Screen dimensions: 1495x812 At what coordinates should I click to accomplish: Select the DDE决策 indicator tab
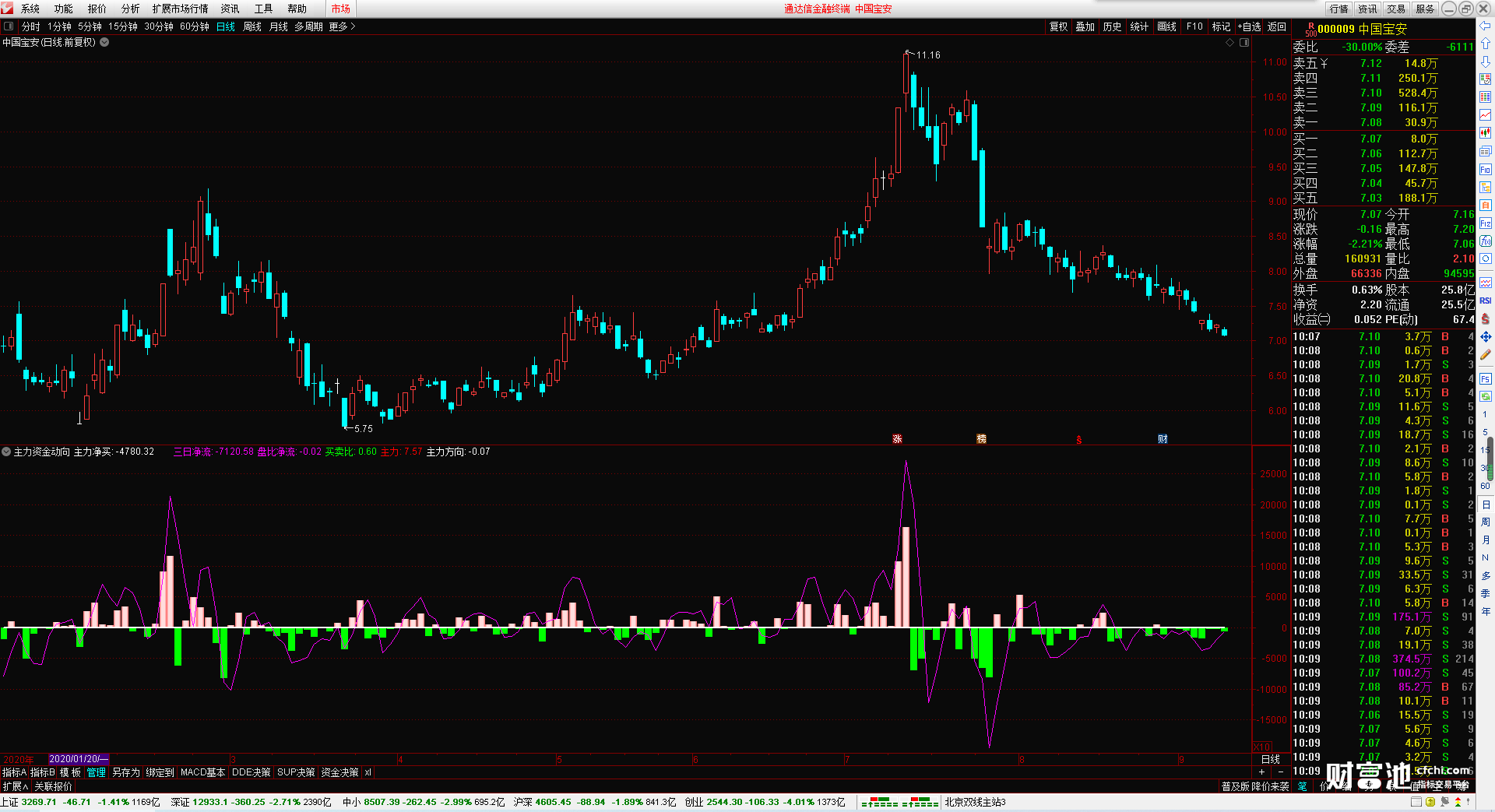(252, 772)
